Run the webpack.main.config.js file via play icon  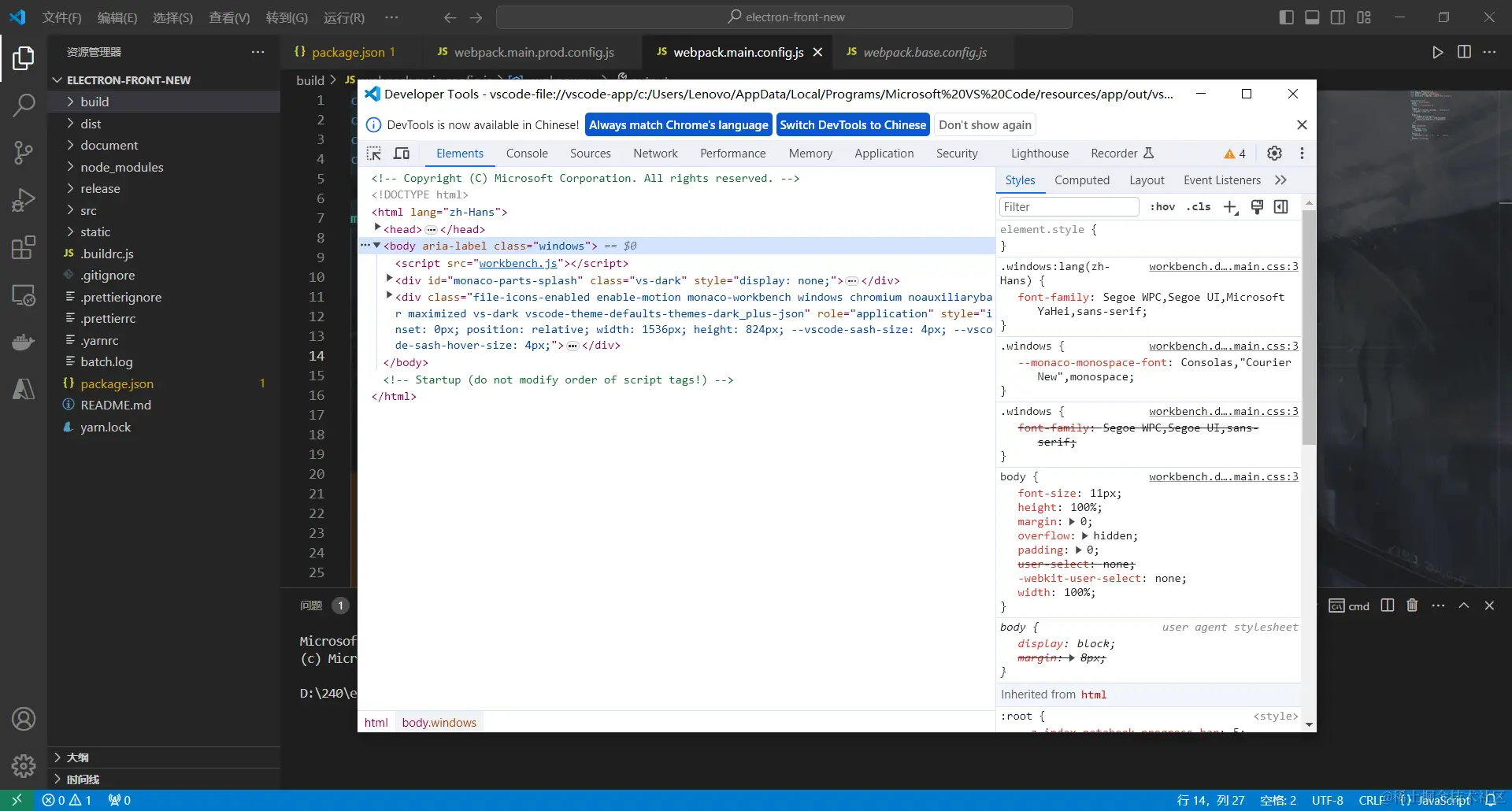[x=1437, y=52]
